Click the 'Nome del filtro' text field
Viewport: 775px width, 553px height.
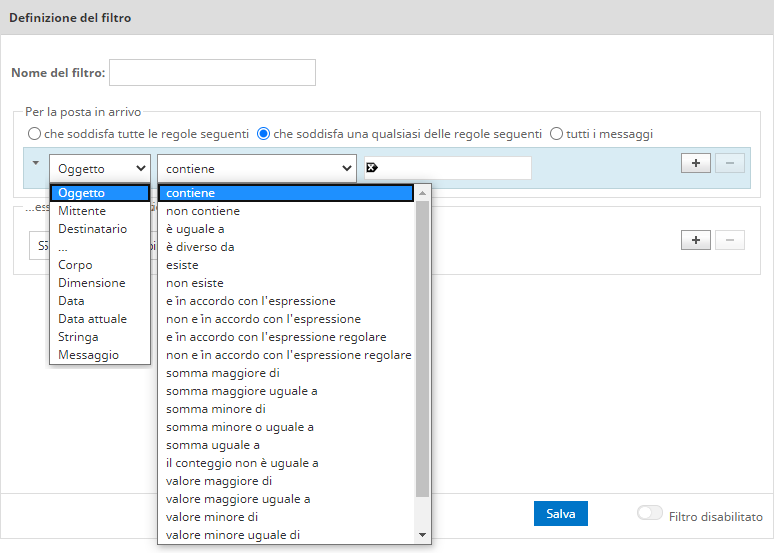213,73
